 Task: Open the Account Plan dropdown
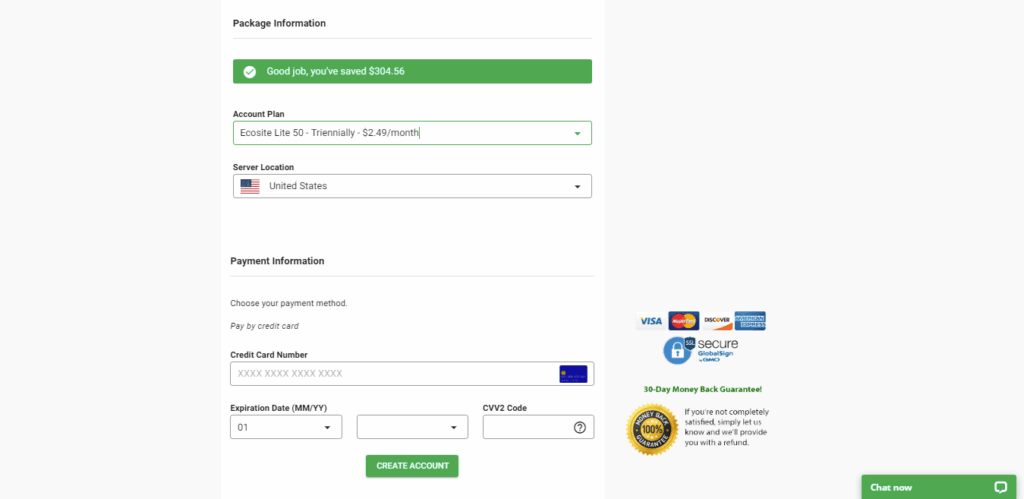[412, 133]
